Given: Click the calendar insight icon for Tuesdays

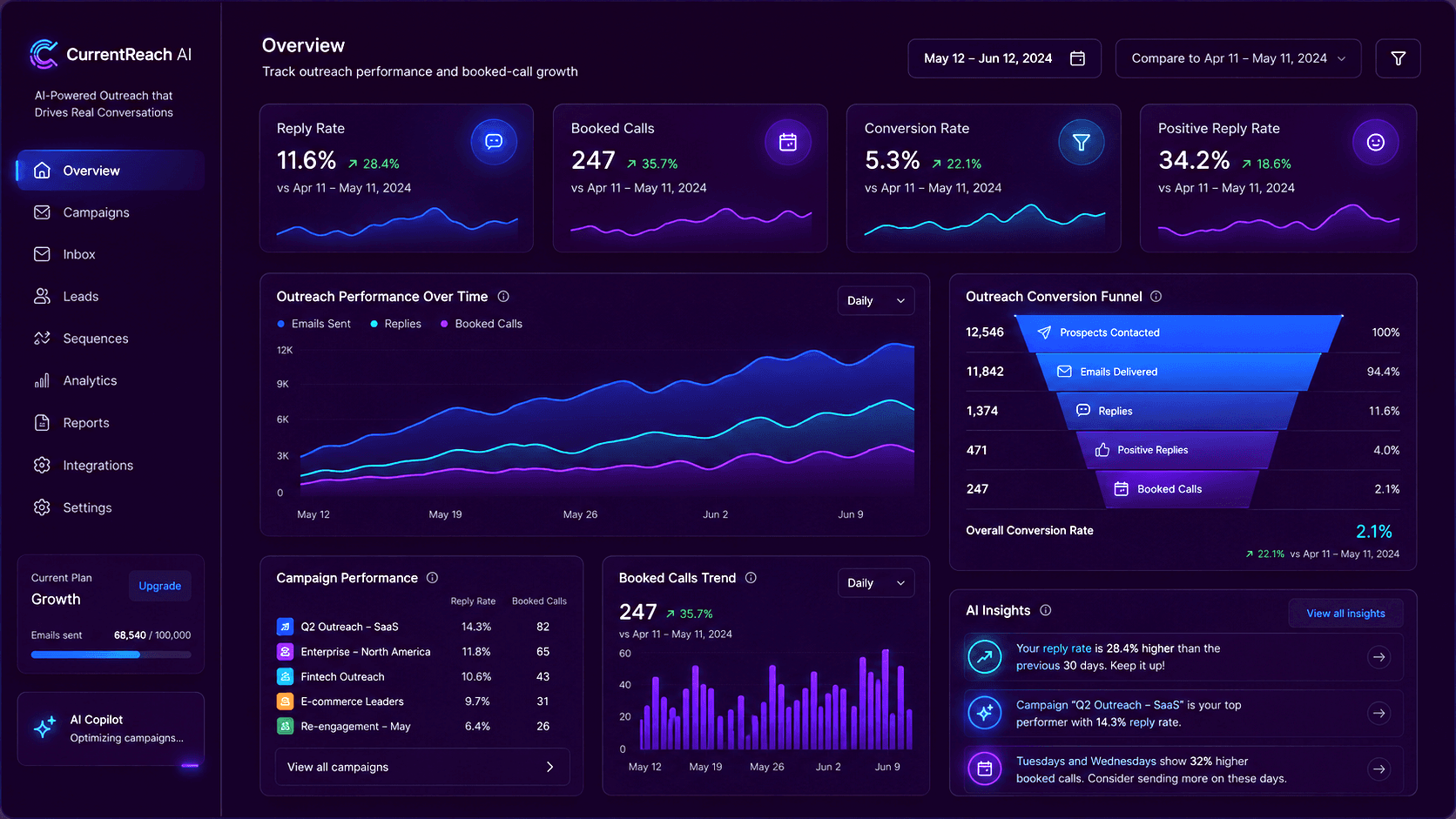Looking at the screenshot, I should 985,769.
